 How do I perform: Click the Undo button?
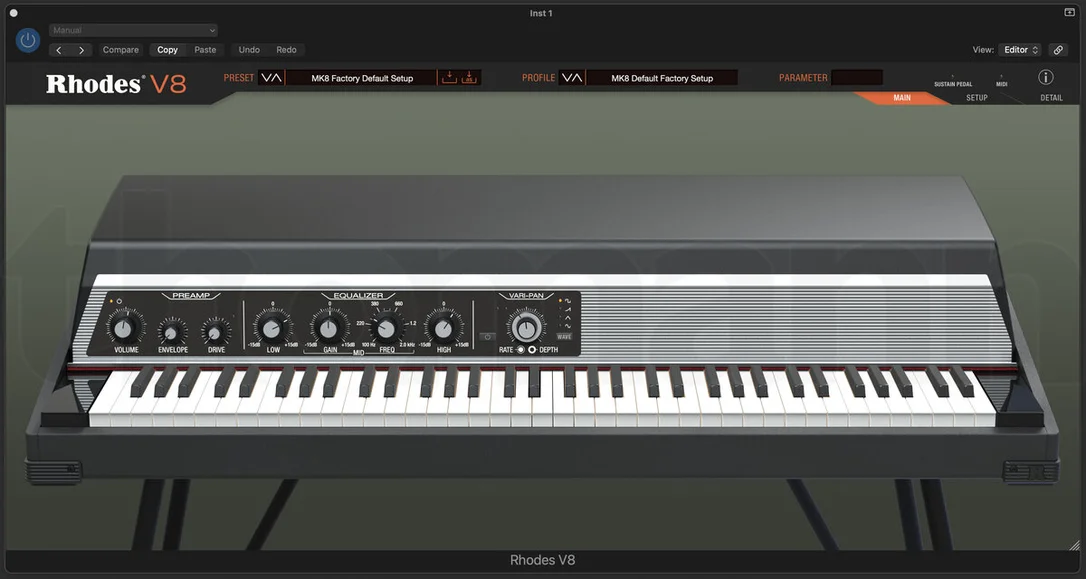(249, 50)
